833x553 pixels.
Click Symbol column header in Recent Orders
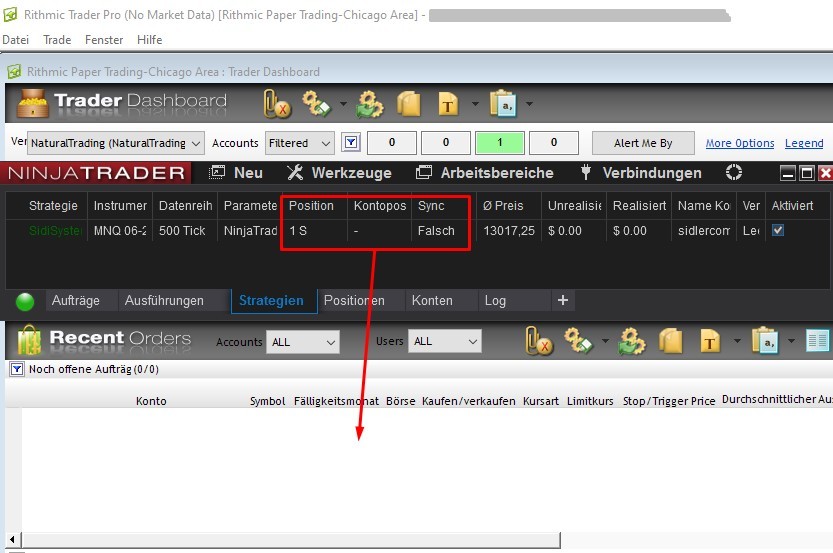267,401
